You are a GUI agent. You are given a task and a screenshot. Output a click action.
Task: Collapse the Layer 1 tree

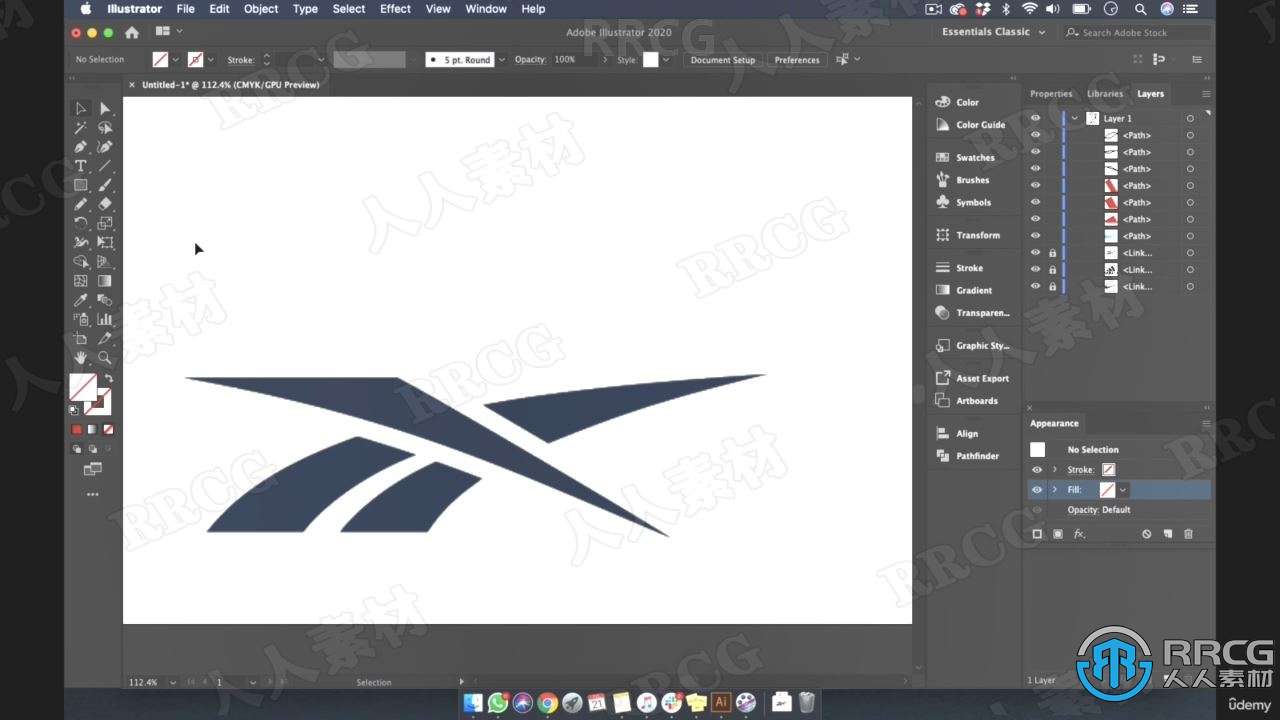(1075, 118)
